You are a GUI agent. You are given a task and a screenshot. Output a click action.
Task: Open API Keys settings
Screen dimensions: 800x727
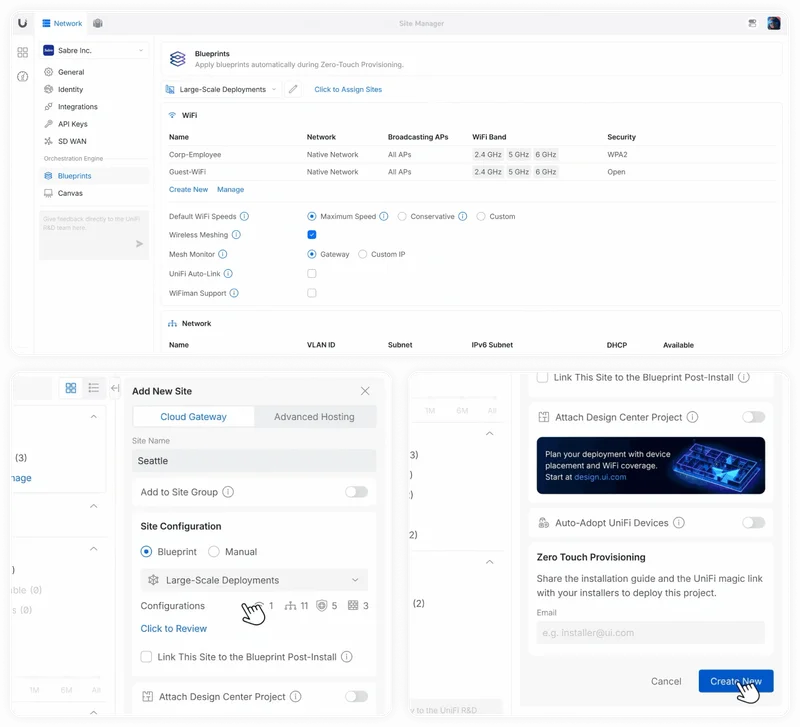[72, 124]
